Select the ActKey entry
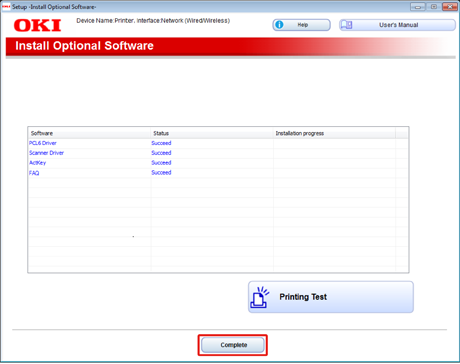Image resolution: width=460 pixels, height=364 pixels. 38,163
